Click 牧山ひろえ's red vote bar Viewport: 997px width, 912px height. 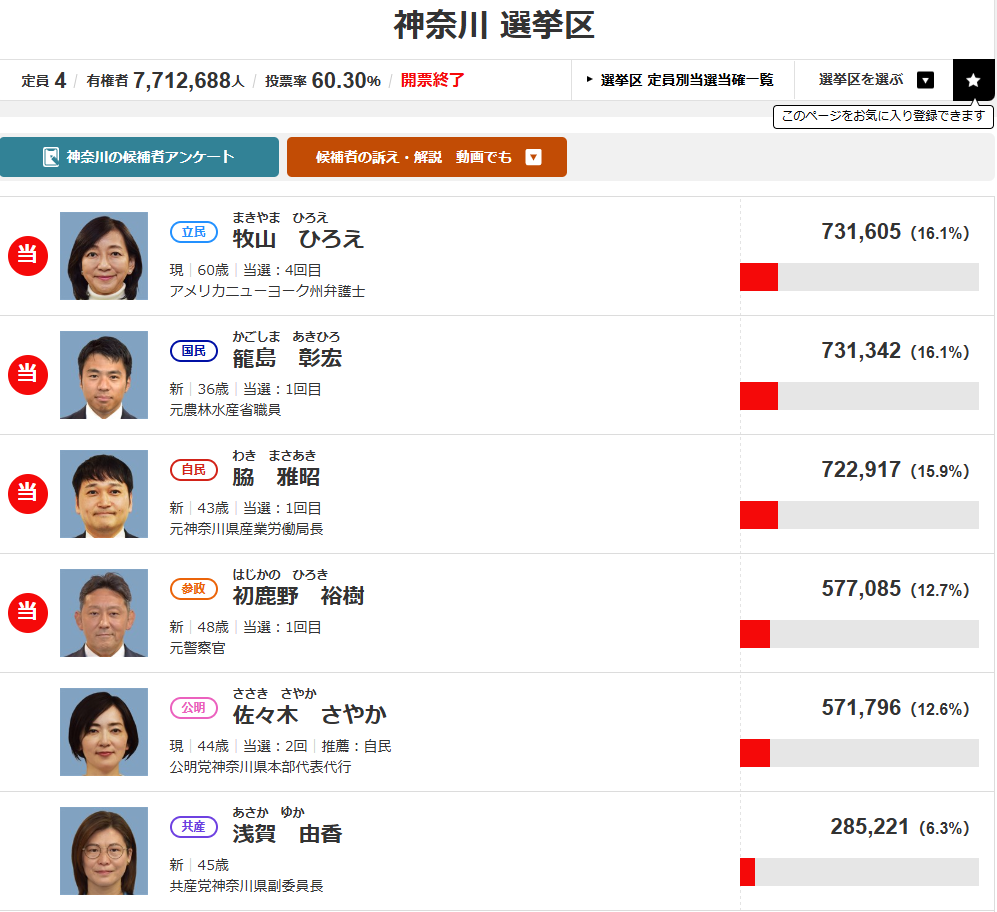click(x=759, y=277)
